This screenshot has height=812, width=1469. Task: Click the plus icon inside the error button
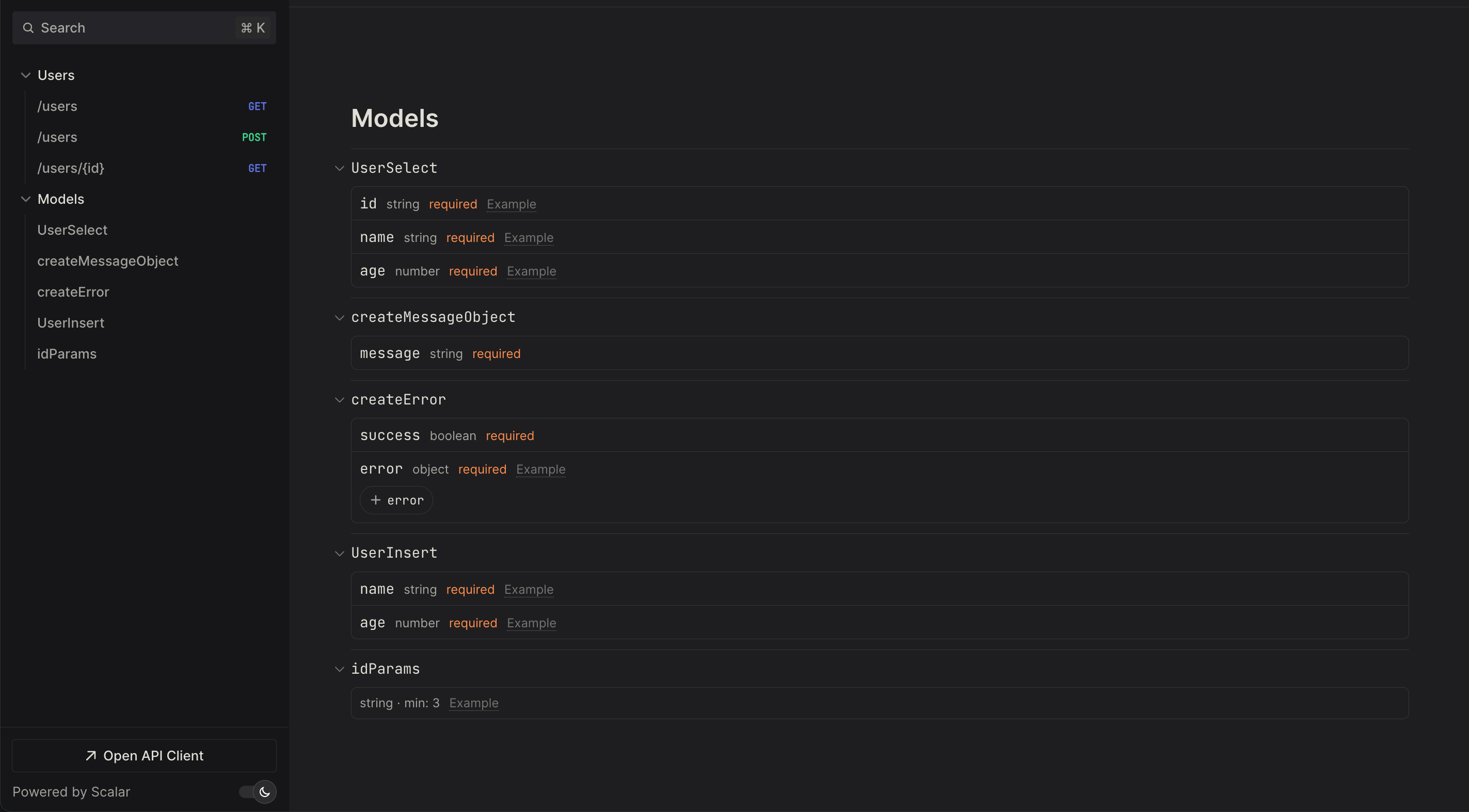coord(375,500)
